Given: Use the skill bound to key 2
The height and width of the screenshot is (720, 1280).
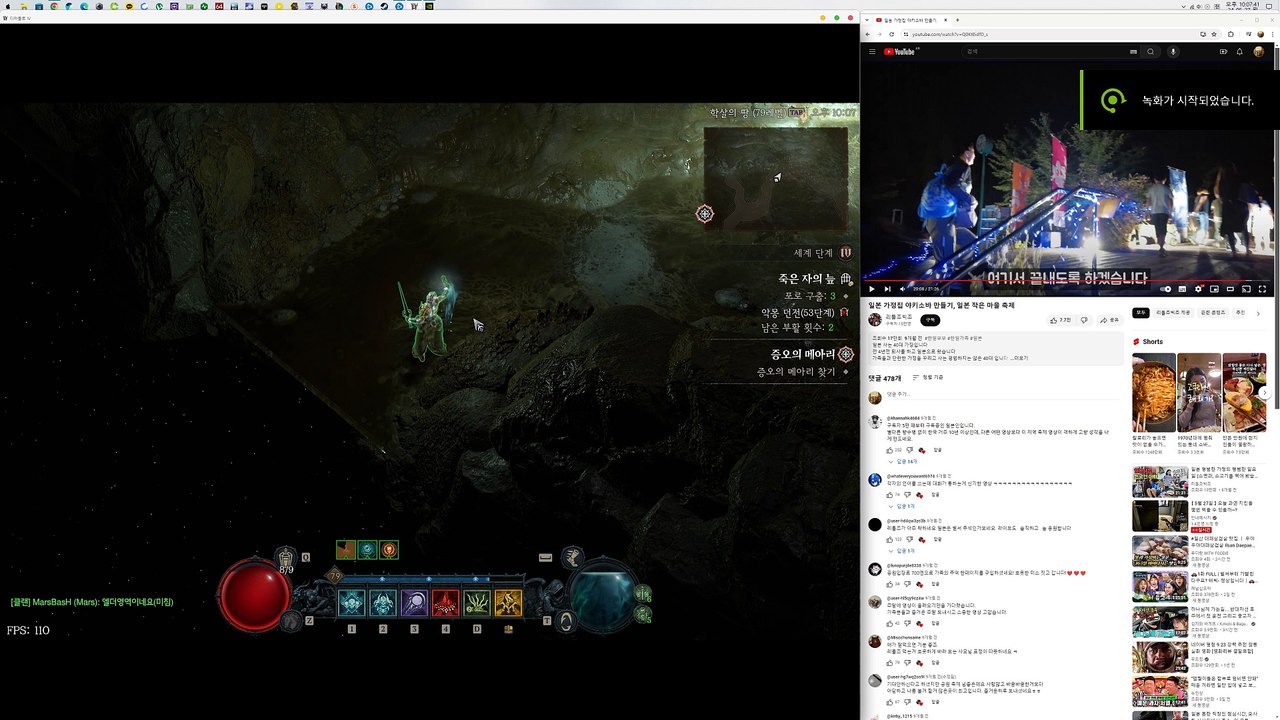Looking at the screenshot, I should [383, 603].
